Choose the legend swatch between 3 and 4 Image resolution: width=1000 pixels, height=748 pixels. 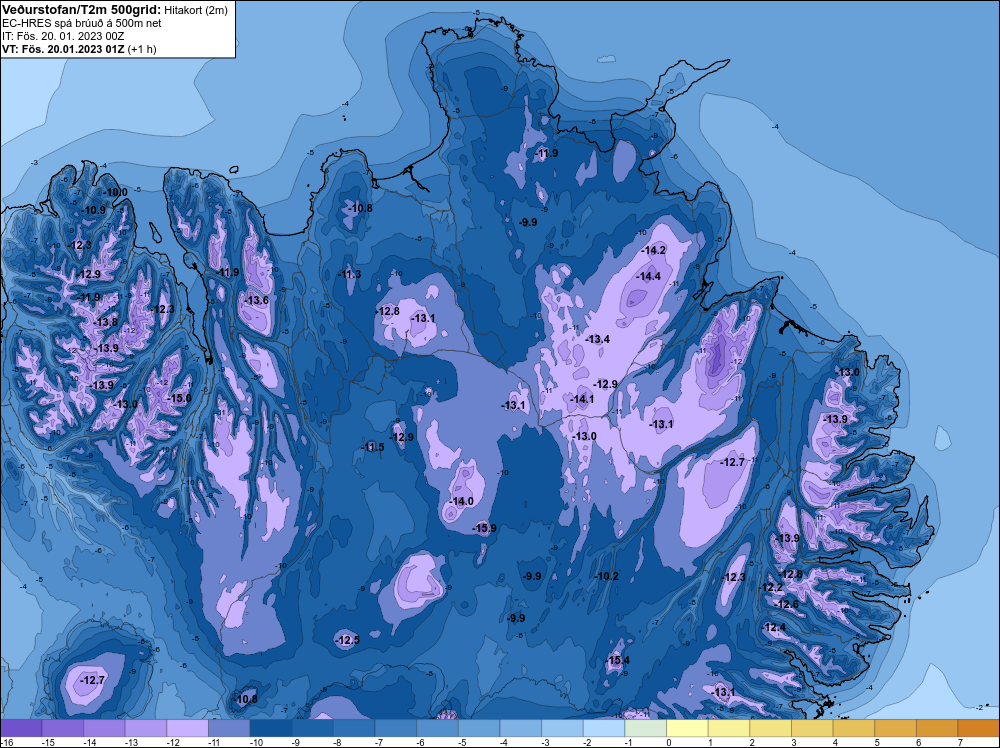[x=812, y=728]
